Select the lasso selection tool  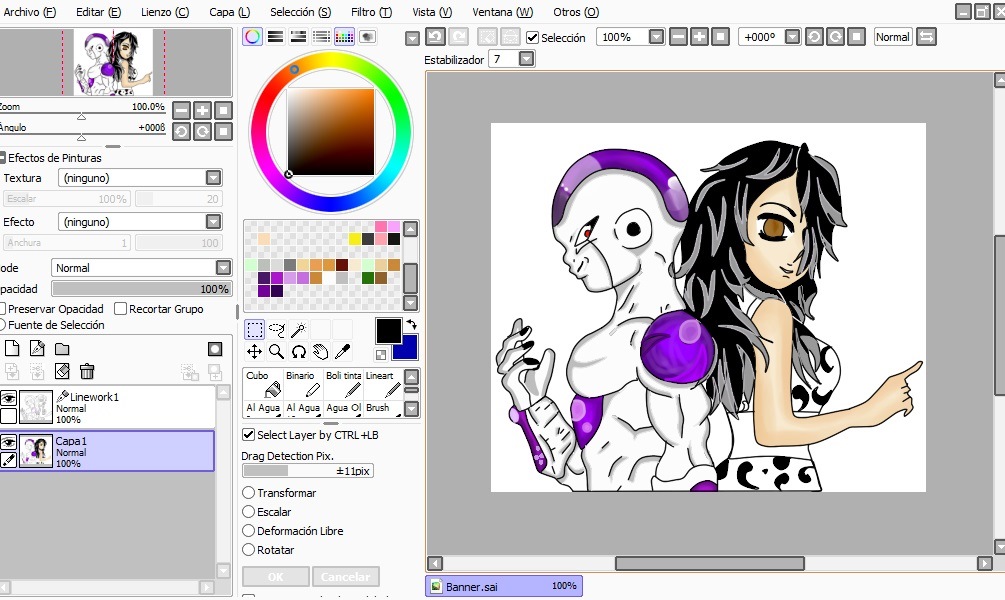[277, 330]
